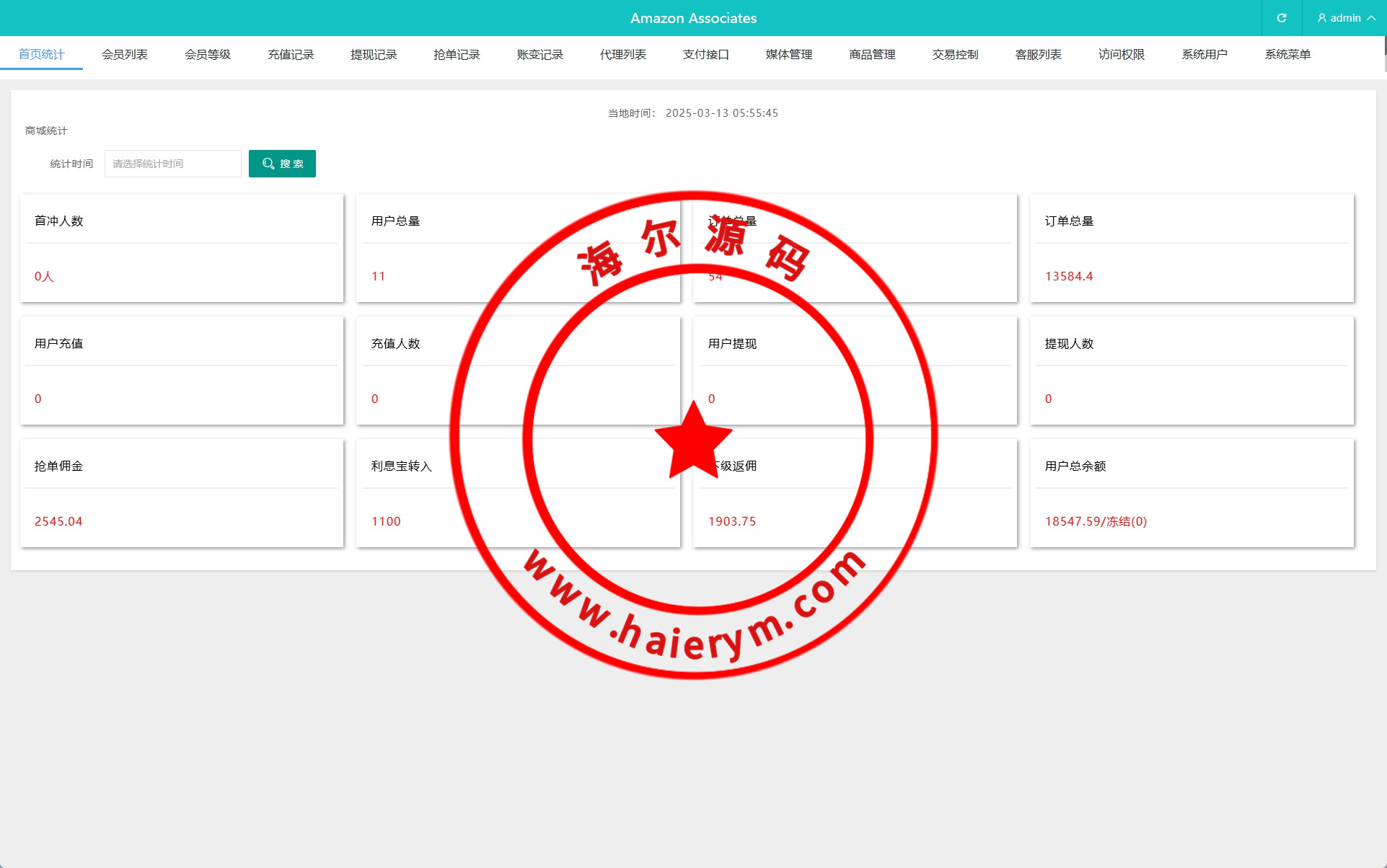Screen dimensions: 1387x868
Task: Go to the 充值记录 tab
Action: [x=291, y=54]
